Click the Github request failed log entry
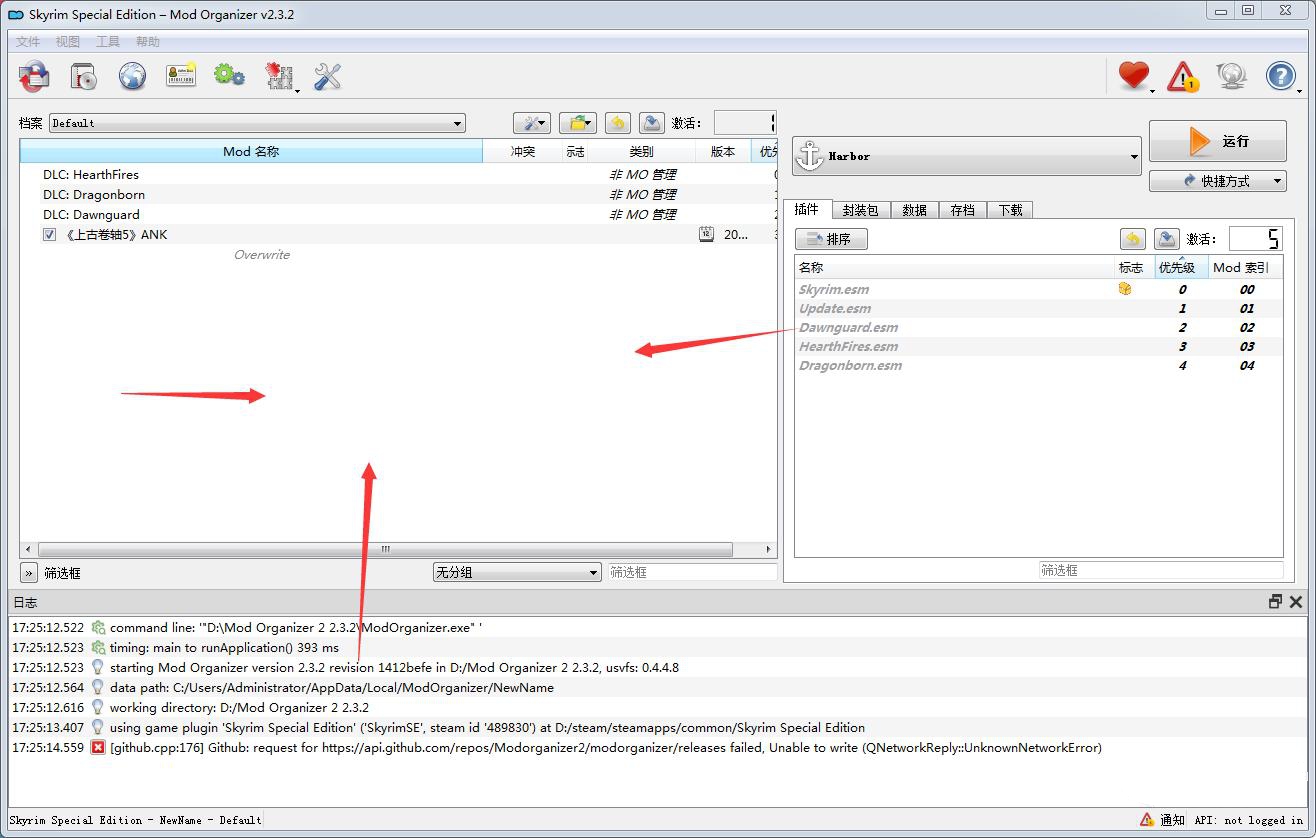 coord(656,747)
